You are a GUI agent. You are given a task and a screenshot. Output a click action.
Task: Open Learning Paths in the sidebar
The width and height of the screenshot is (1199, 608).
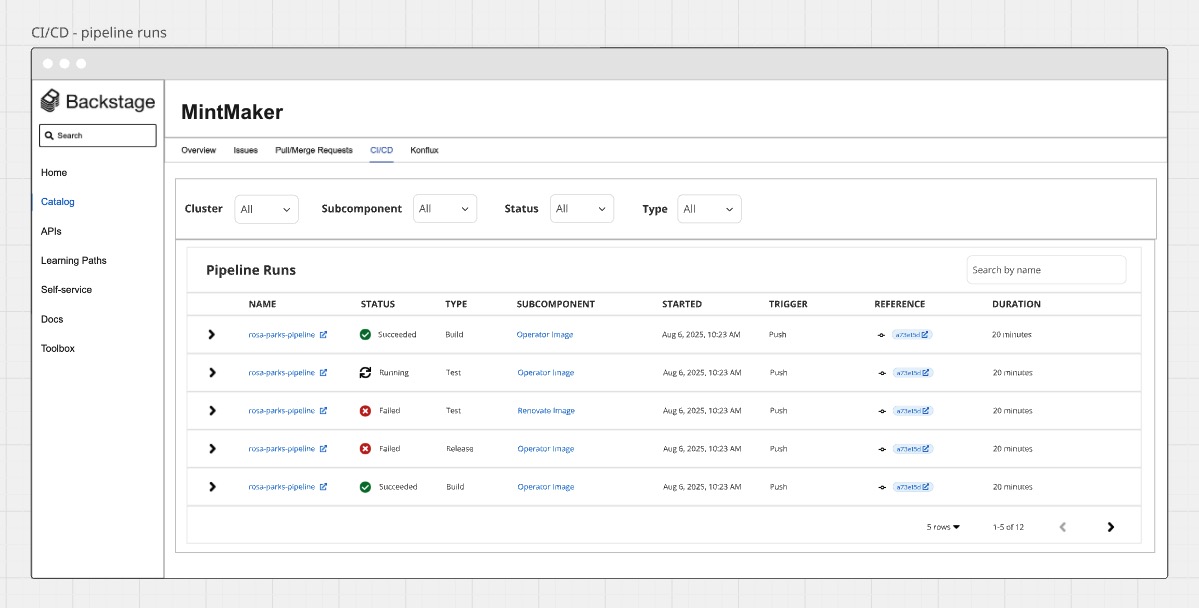point(73,260)
